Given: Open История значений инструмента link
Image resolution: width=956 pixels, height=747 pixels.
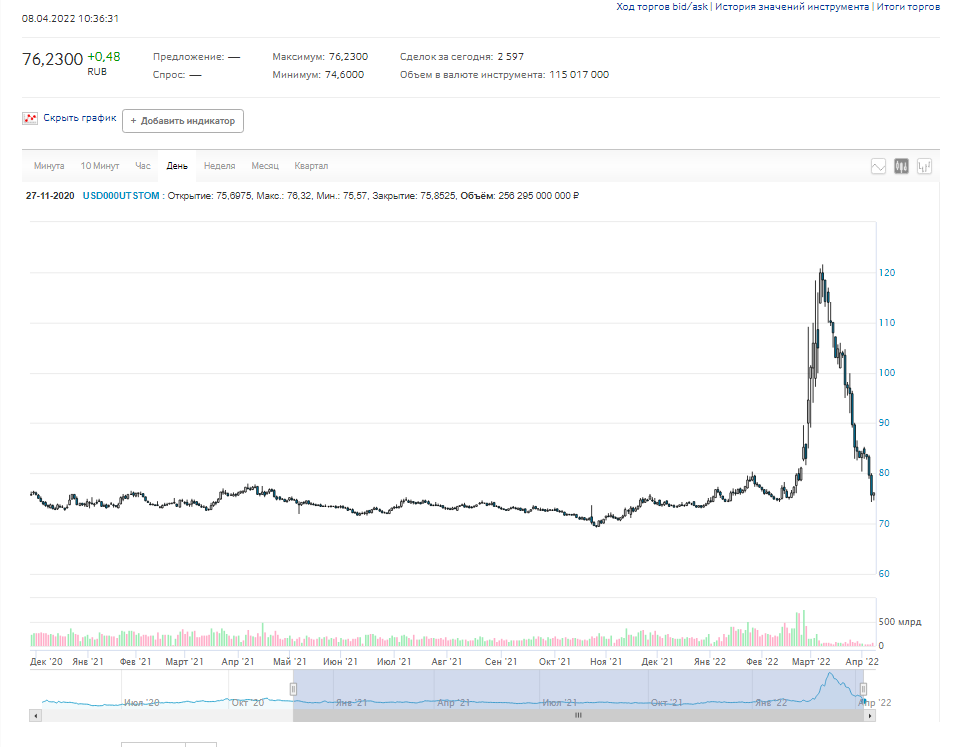Looking at the screenshot, I should pos(792,7).
